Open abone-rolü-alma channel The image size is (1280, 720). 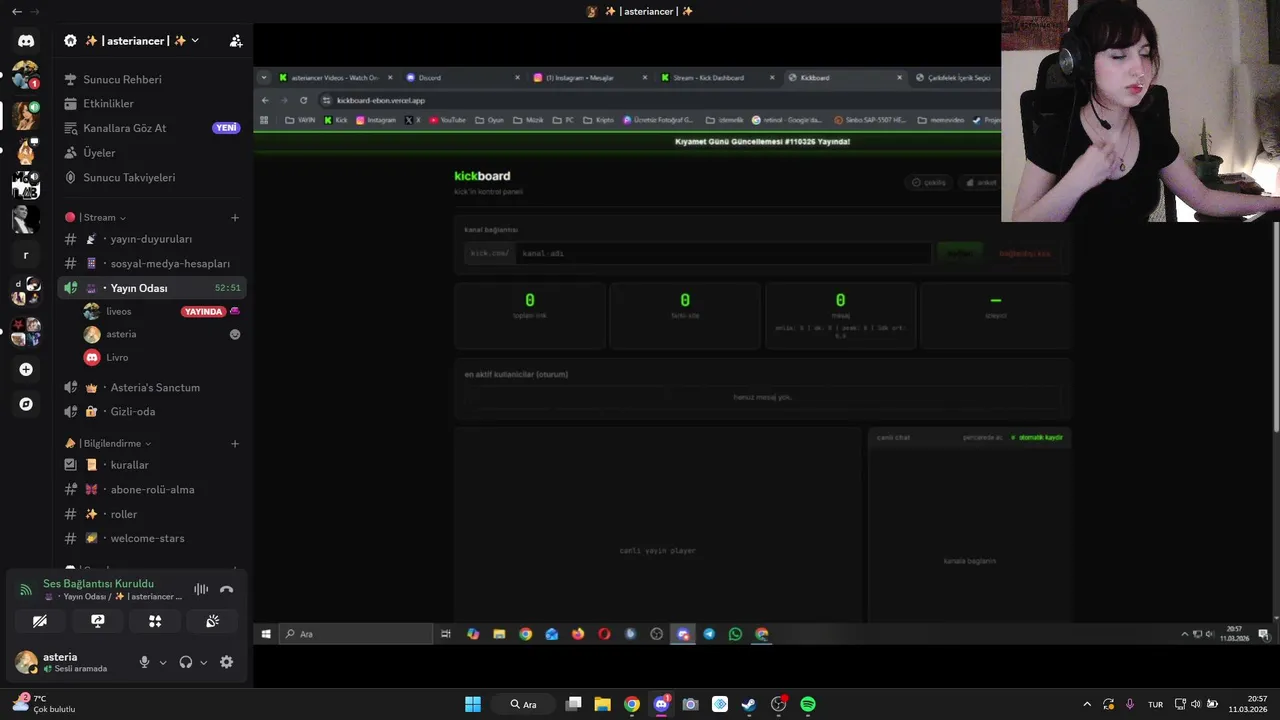coord(151,490)
